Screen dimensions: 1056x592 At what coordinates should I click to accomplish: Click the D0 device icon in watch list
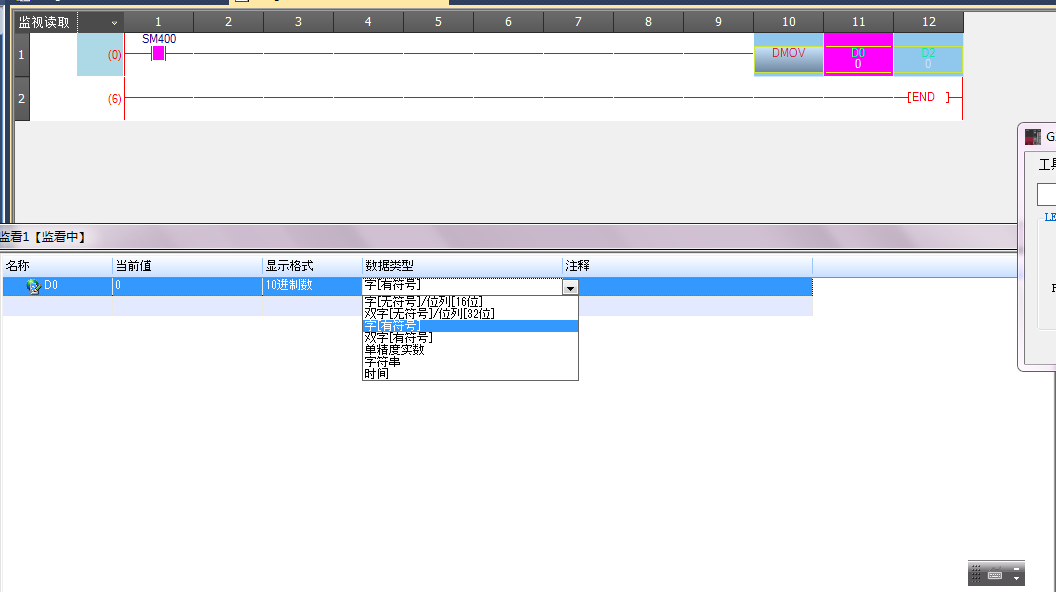(33, 286)
